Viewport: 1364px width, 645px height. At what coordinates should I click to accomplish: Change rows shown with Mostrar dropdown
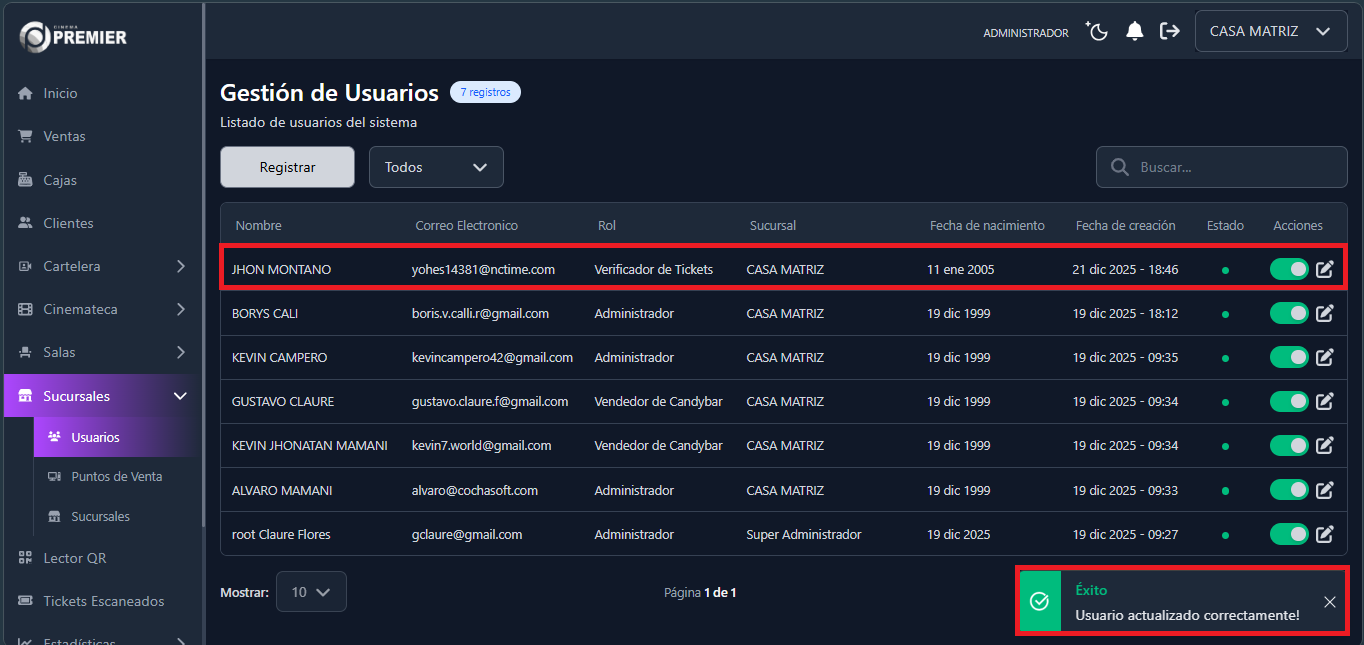coord(311,592)
